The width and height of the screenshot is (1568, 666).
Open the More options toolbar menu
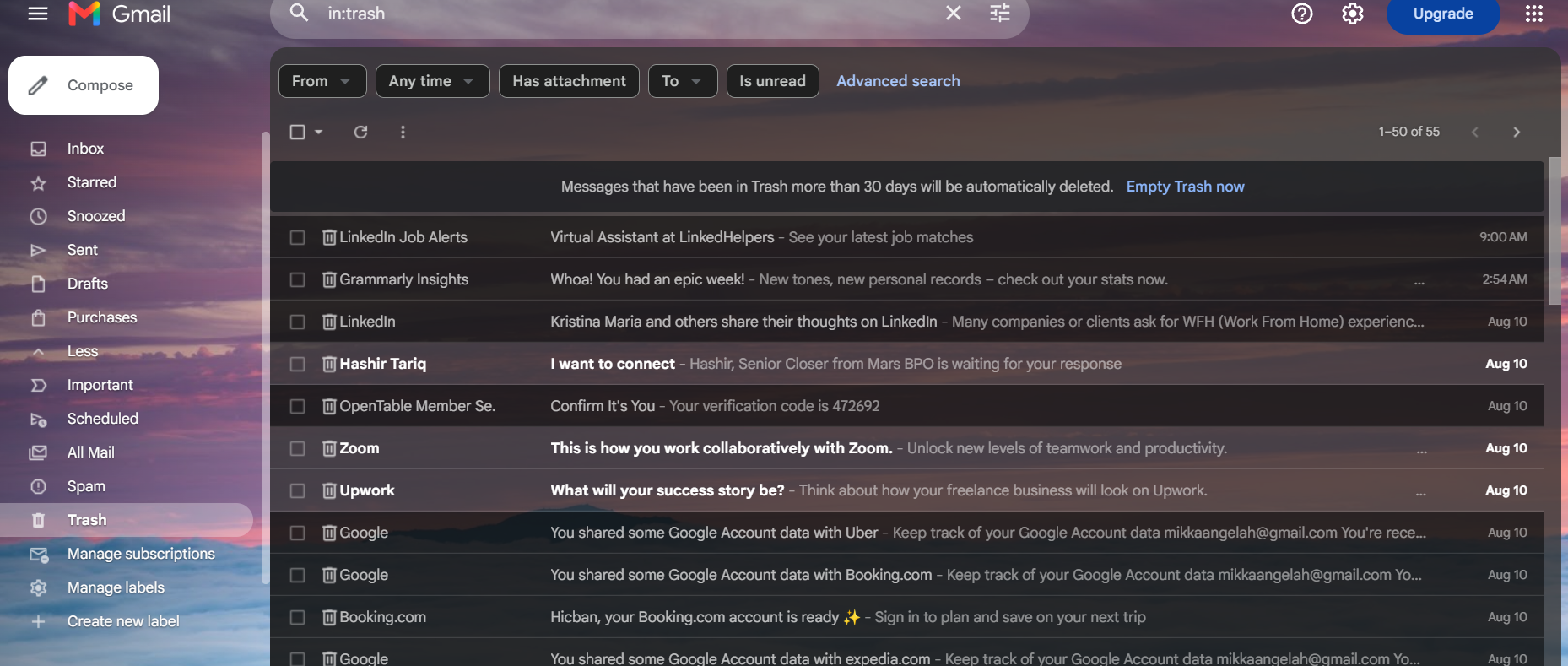(x=403, y=132)
